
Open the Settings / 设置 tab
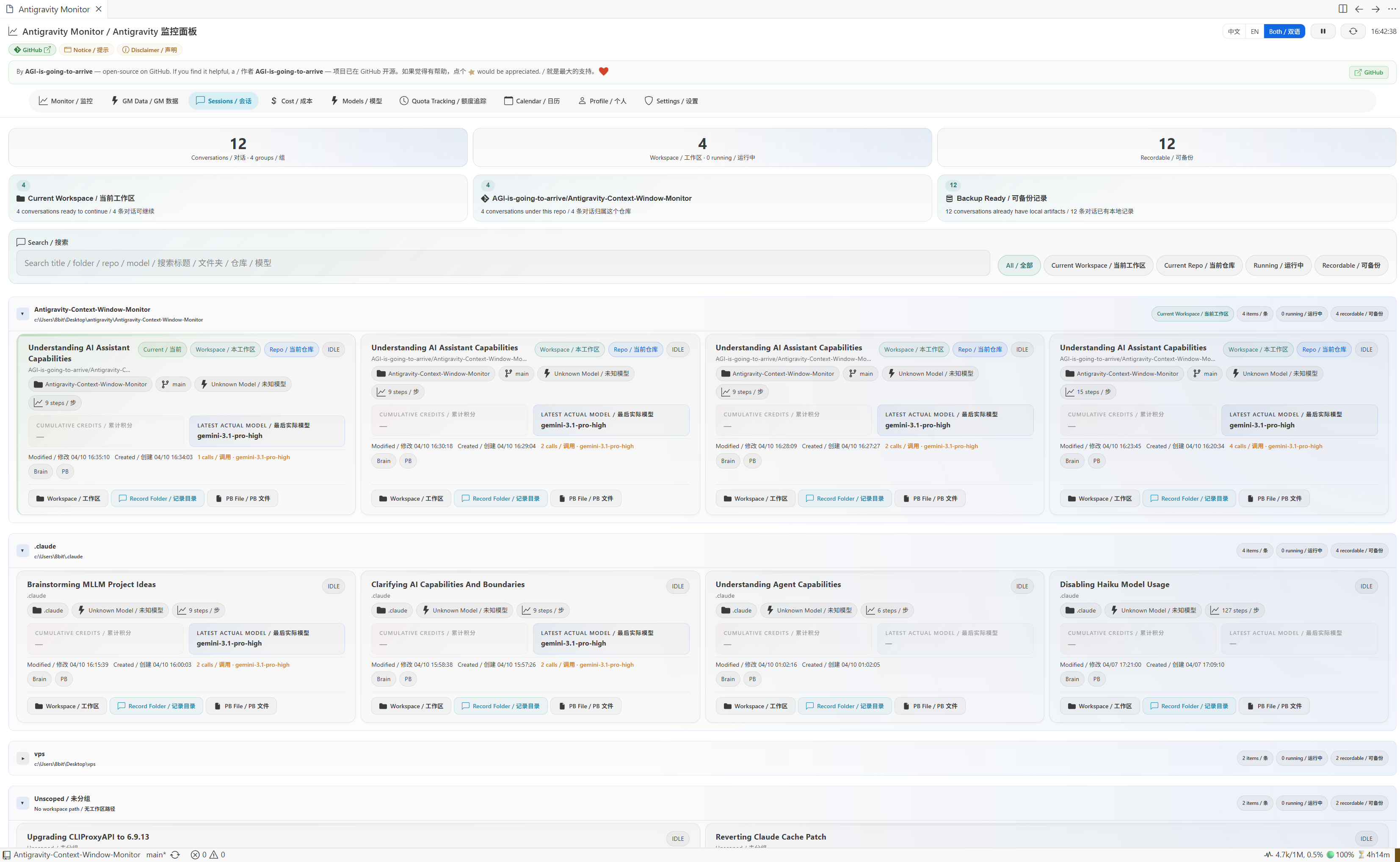pos(671,101)
